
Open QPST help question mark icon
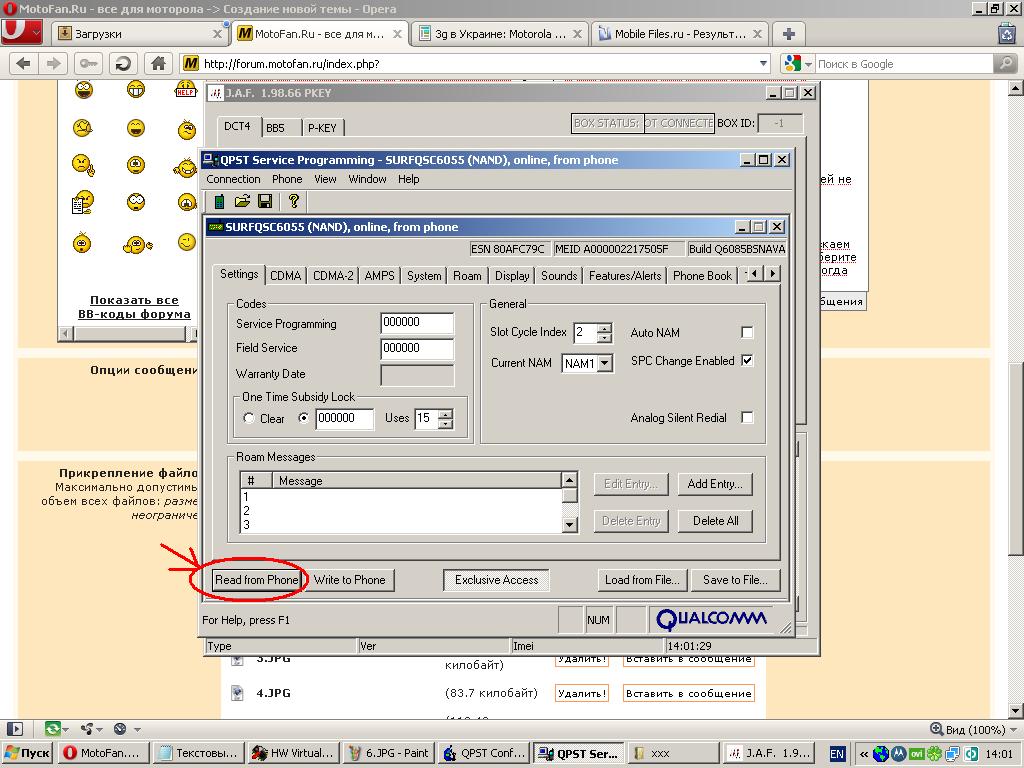293,201
